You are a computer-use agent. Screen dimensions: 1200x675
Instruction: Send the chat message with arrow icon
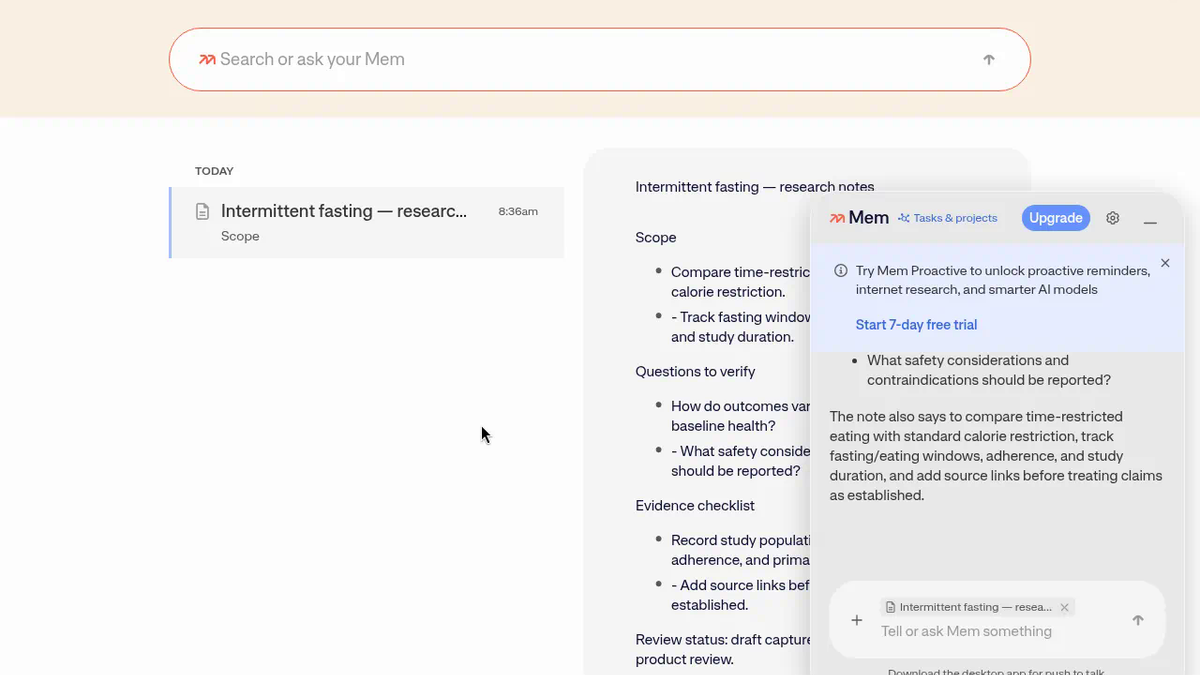(1138, 620)
